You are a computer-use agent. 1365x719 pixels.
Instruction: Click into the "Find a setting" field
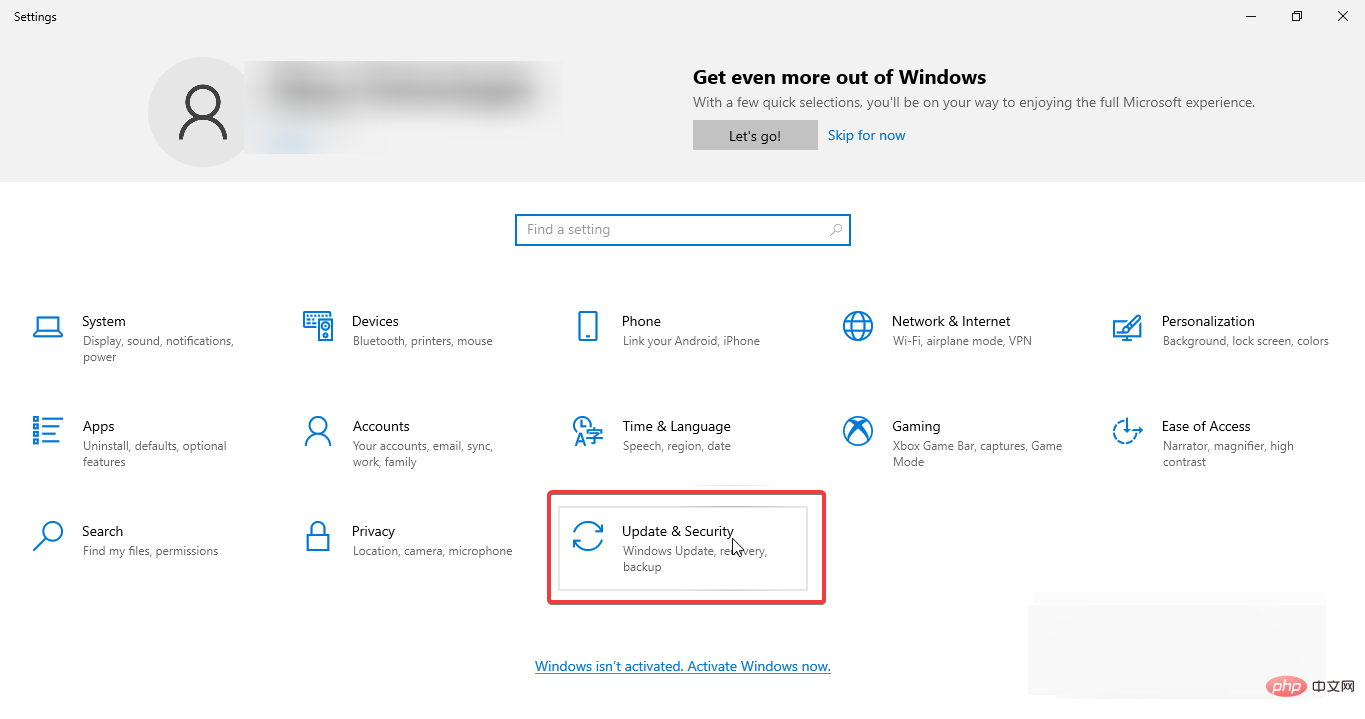683,229
